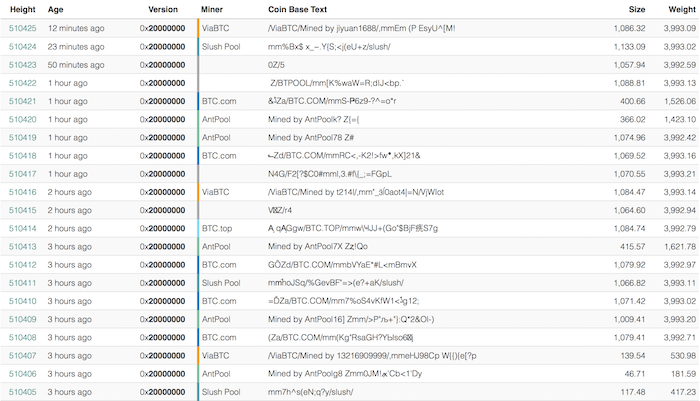Open block 510422 link
The width and height of the screenshot is (700, 401).
(22, 83)
